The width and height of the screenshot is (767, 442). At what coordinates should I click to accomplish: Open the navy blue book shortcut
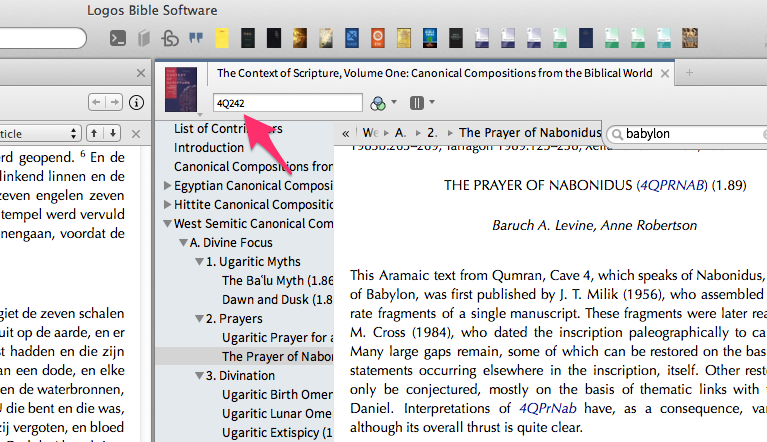[x=586, y=38]
